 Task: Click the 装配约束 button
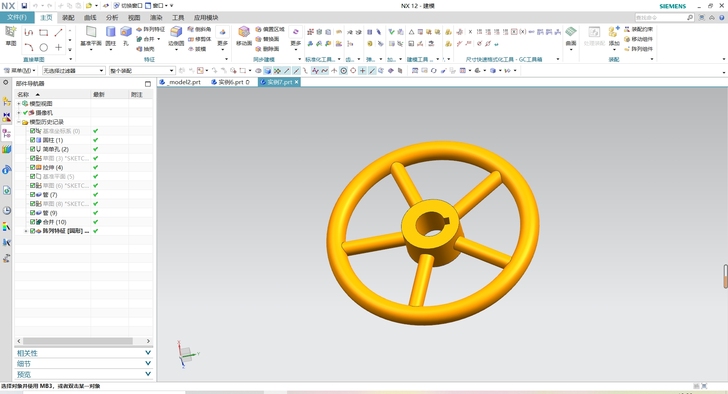(638, 29)
